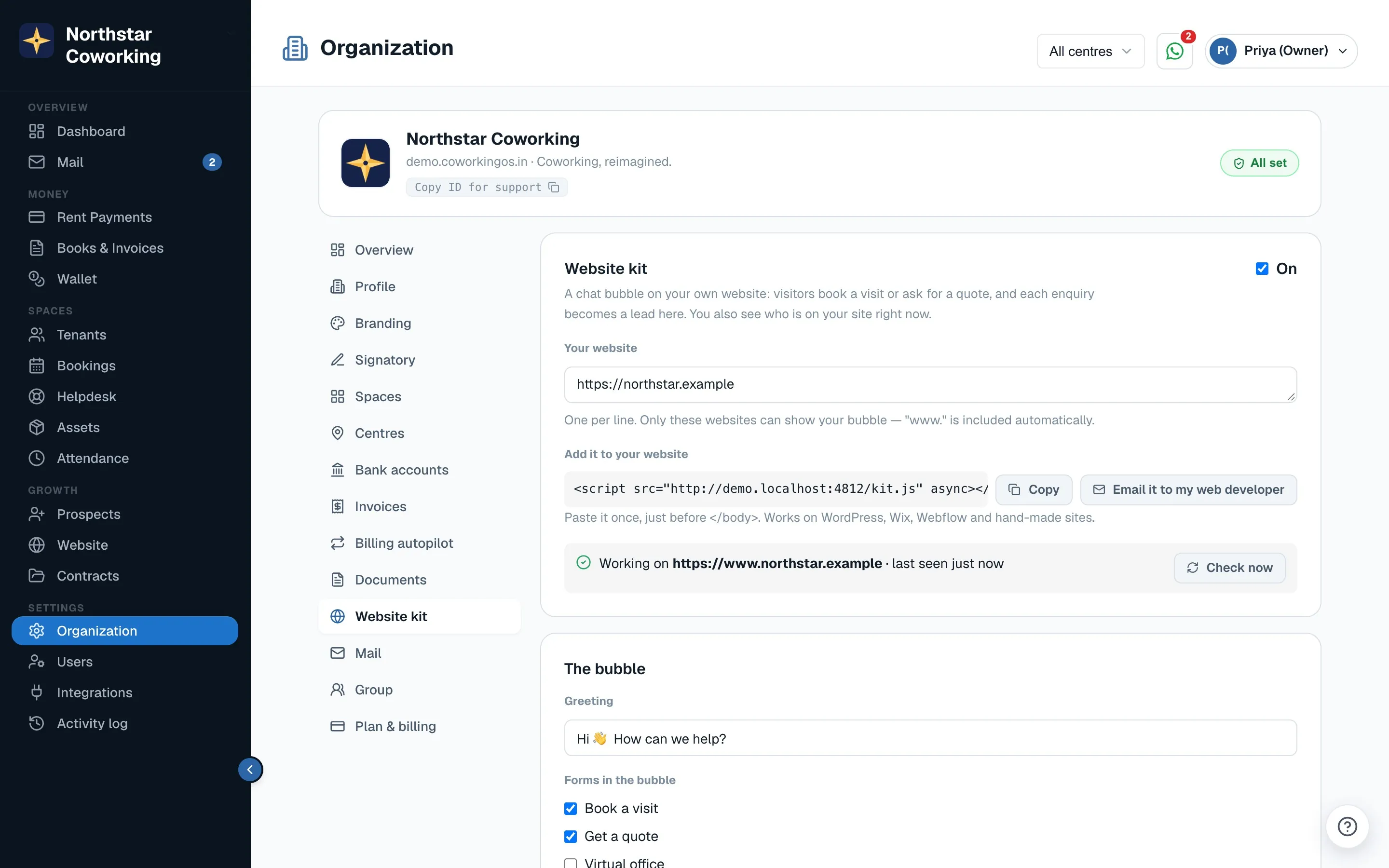Viewport: 1389px width, 868px height.
Task: Select the Documents settings section
Action: [420, 580]
